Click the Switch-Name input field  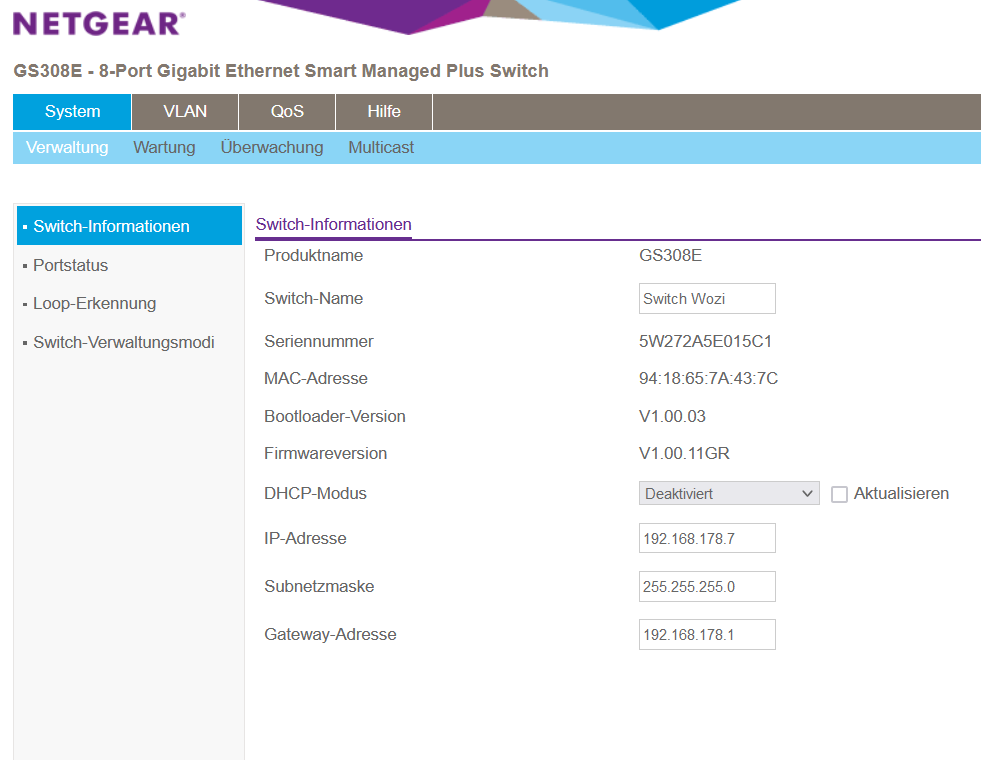707,298
